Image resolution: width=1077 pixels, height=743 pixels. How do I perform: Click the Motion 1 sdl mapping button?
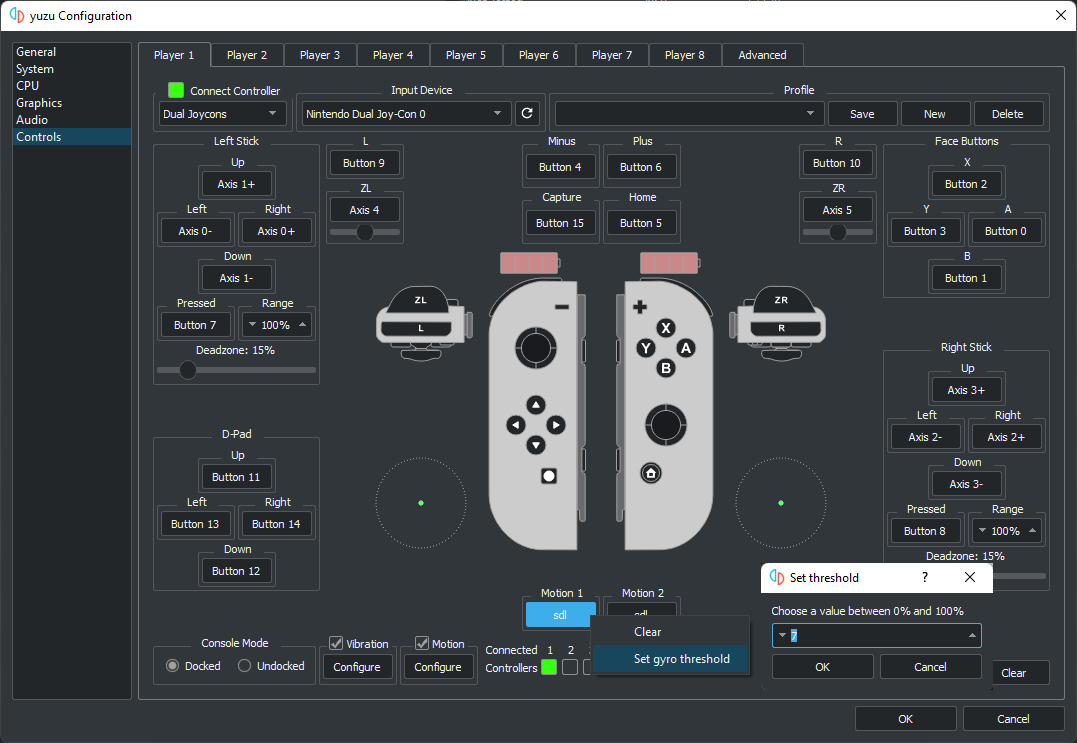point(560,615)
